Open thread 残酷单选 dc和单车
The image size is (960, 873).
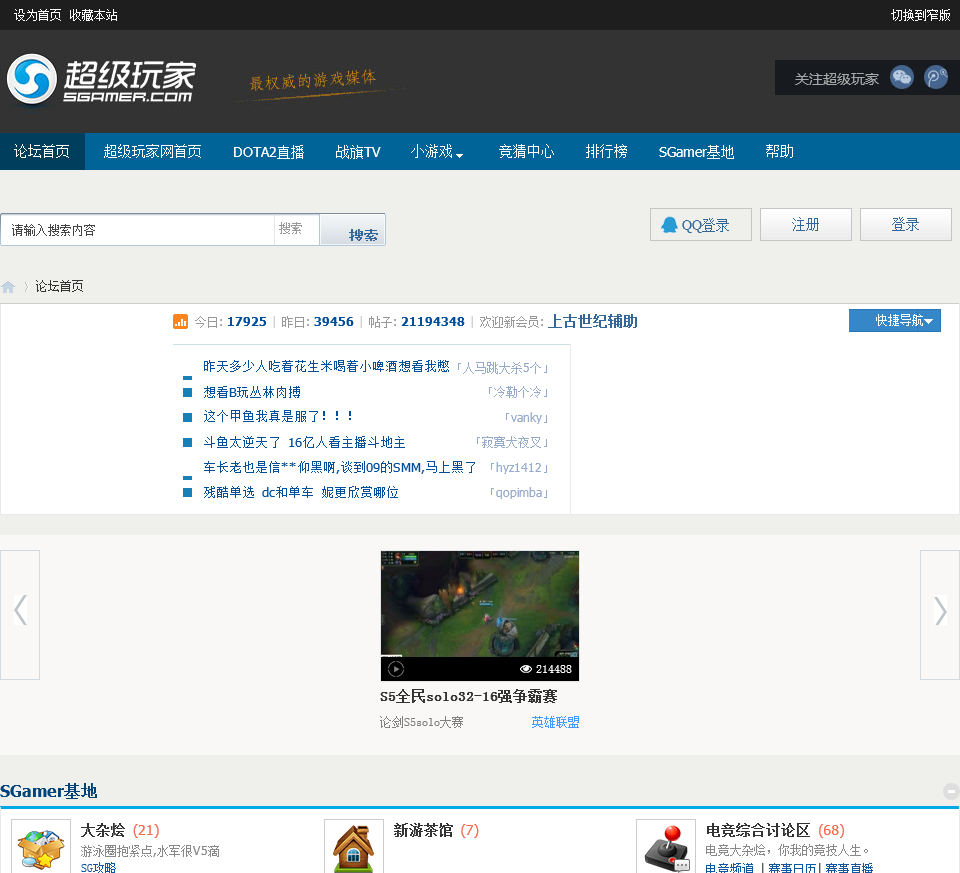tap(301, 492)
